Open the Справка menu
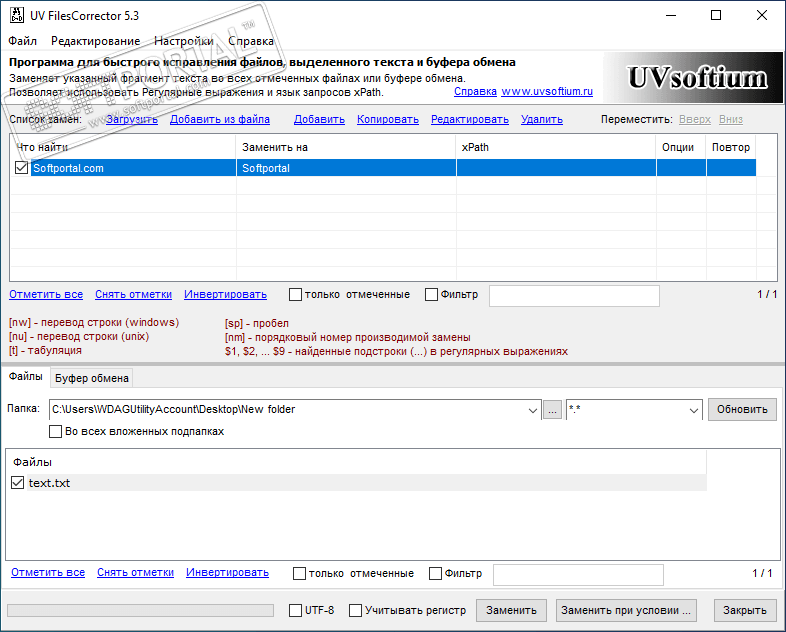Screen dimensions: 786x632 [x=251, y=41]
